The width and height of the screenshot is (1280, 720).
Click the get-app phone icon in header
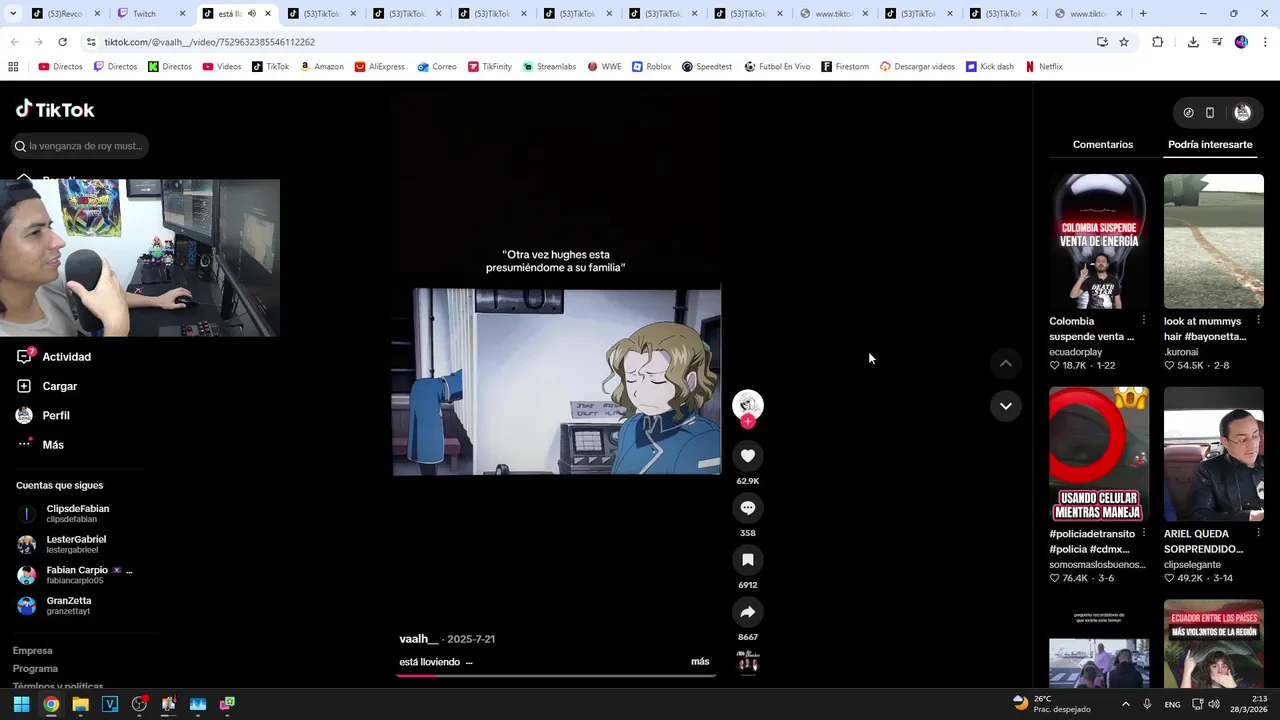1210,113
